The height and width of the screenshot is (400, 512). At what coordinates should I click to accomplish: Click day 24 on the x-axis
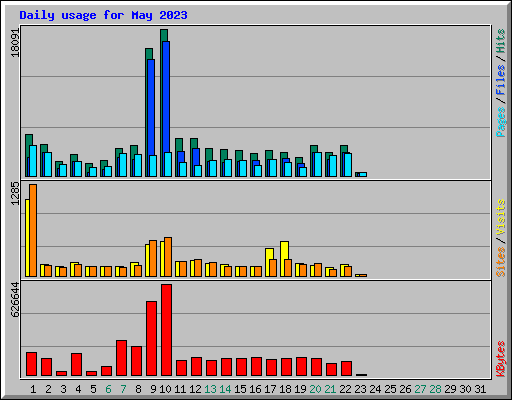pyautogui.click(x=375, y=389)
